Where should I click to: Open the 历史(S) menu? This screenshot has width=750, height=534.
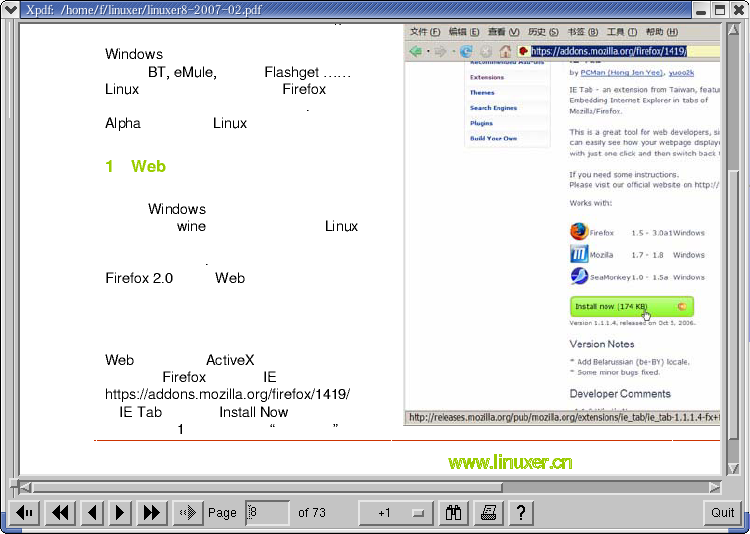click(543, 32)
